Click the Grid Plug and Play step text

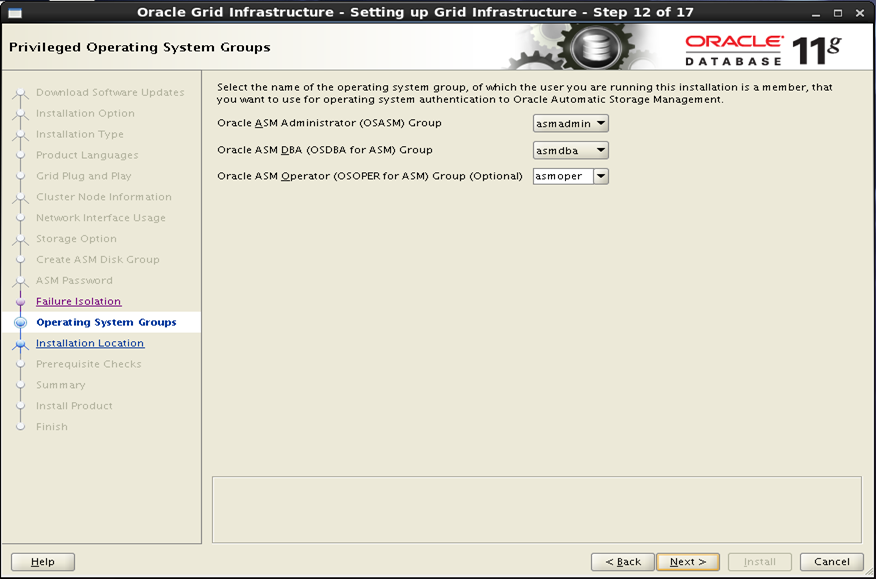tap(84, 176)
